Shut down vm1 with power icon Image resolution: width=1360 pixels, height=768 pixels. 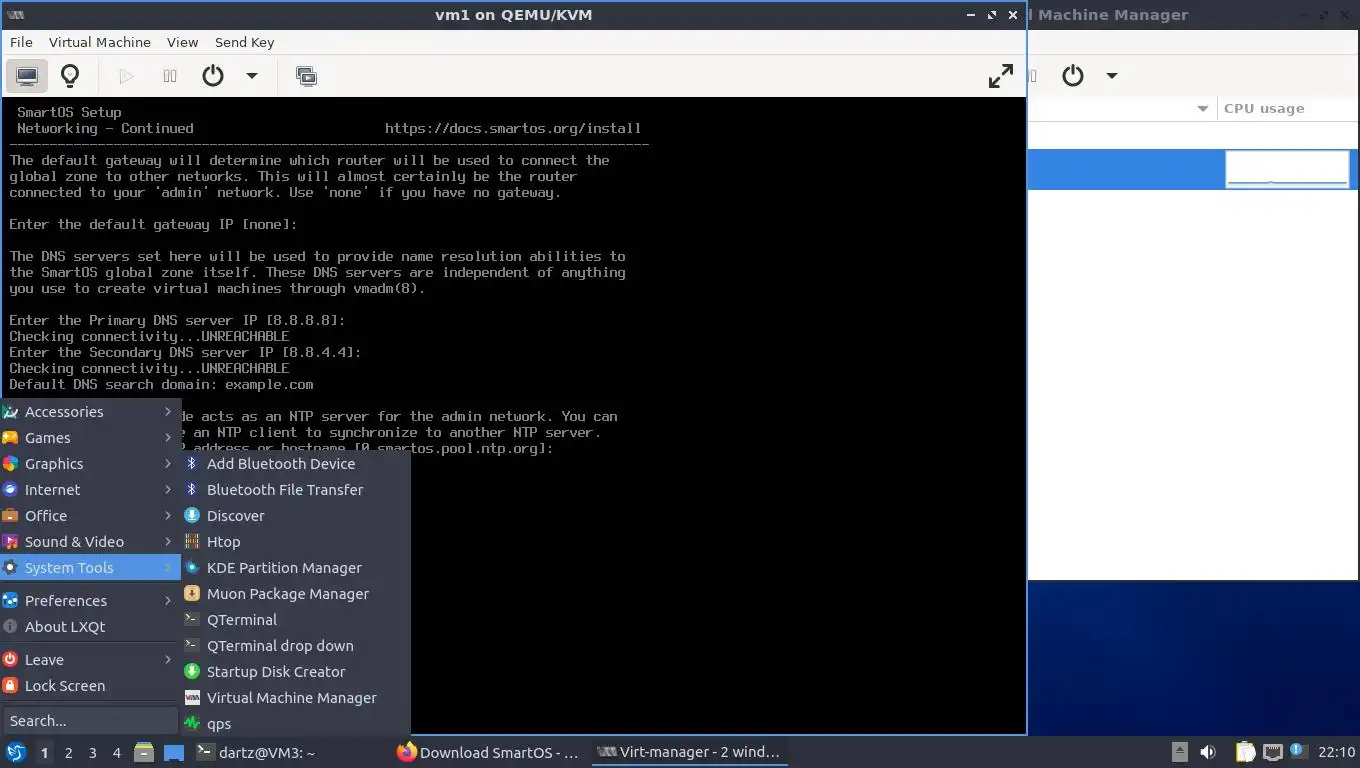coord(213,76)
